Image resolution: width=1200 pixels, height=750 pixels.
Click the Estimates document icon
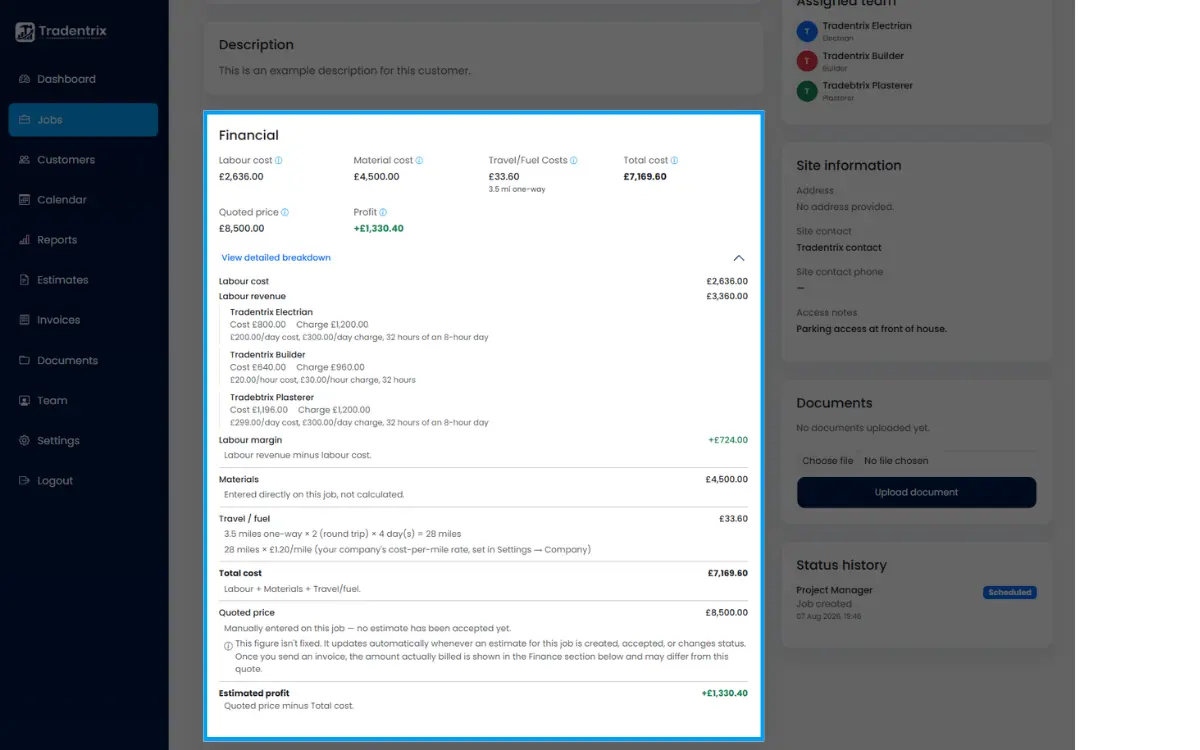[x=25, y=280]
